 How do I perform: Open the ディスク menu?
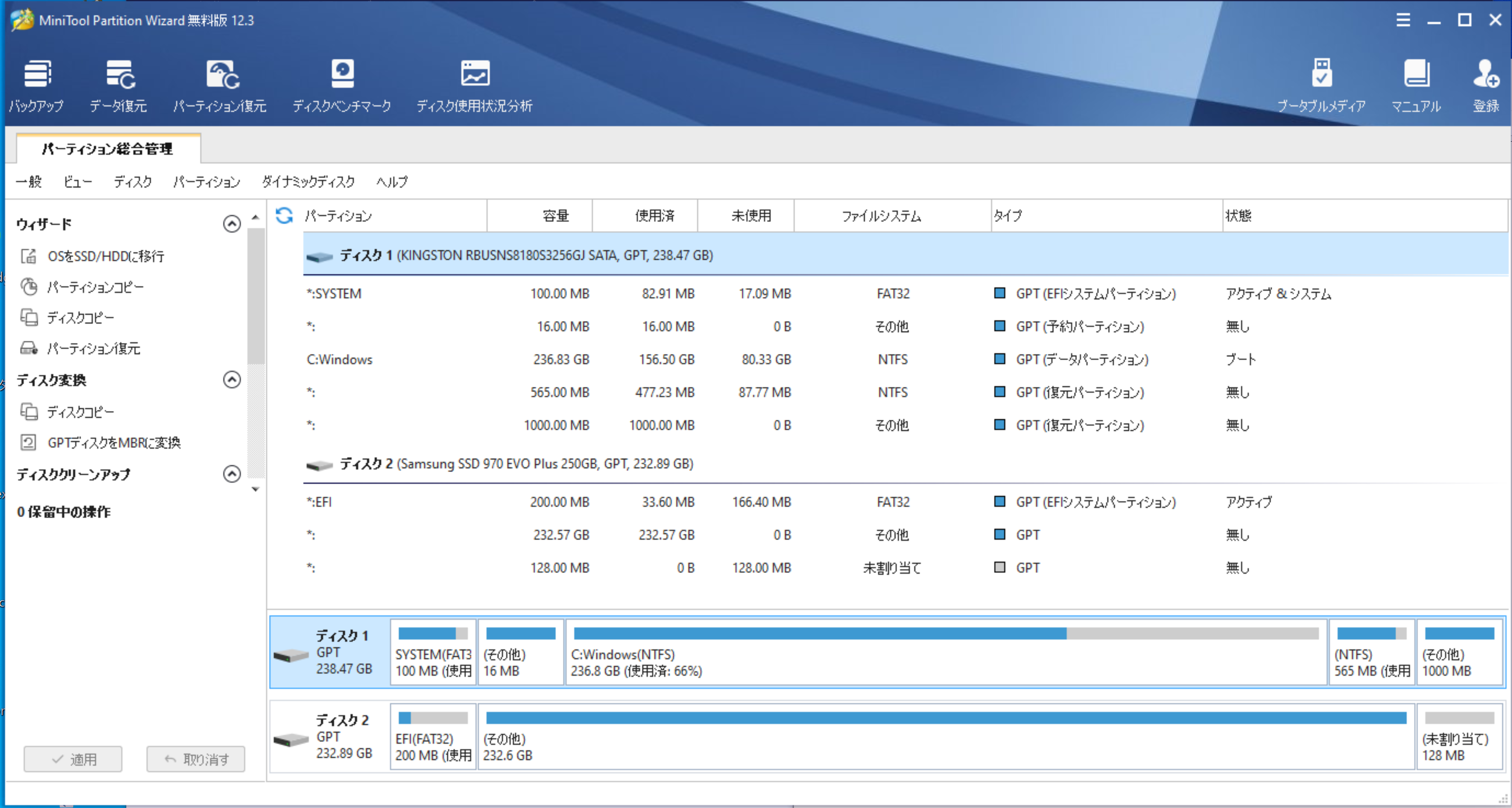[x=132, y=182]
